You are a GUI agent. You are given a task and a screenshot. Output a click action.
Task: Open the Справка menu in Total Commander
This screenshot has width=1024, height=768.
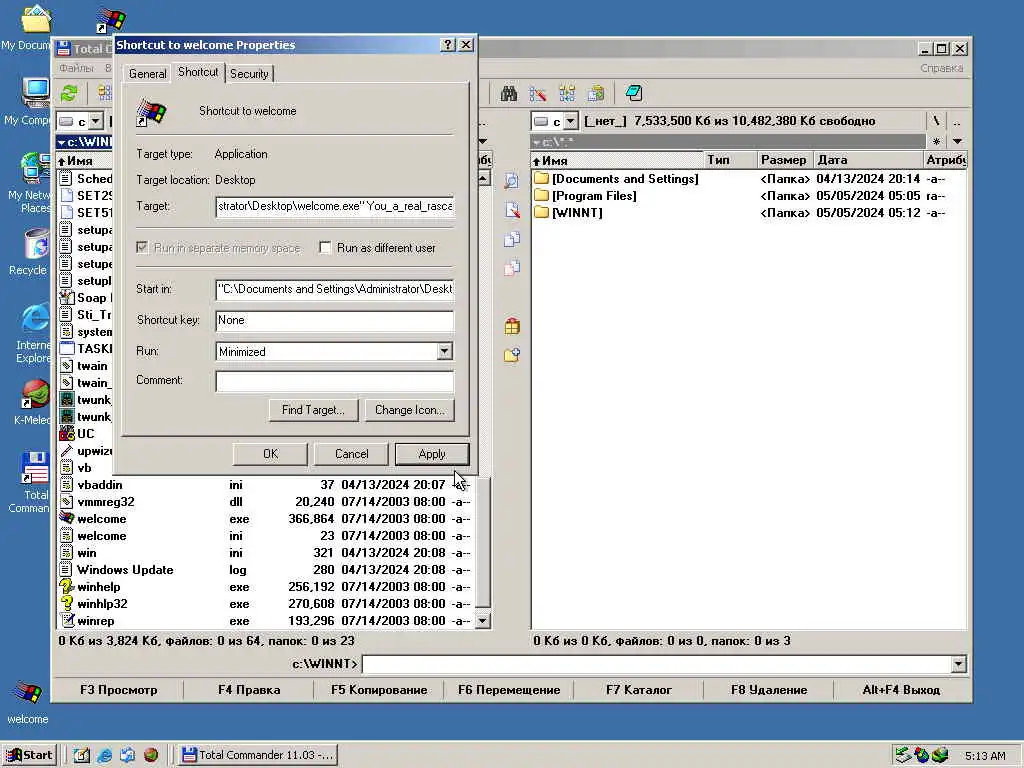[x=942, y=68]
